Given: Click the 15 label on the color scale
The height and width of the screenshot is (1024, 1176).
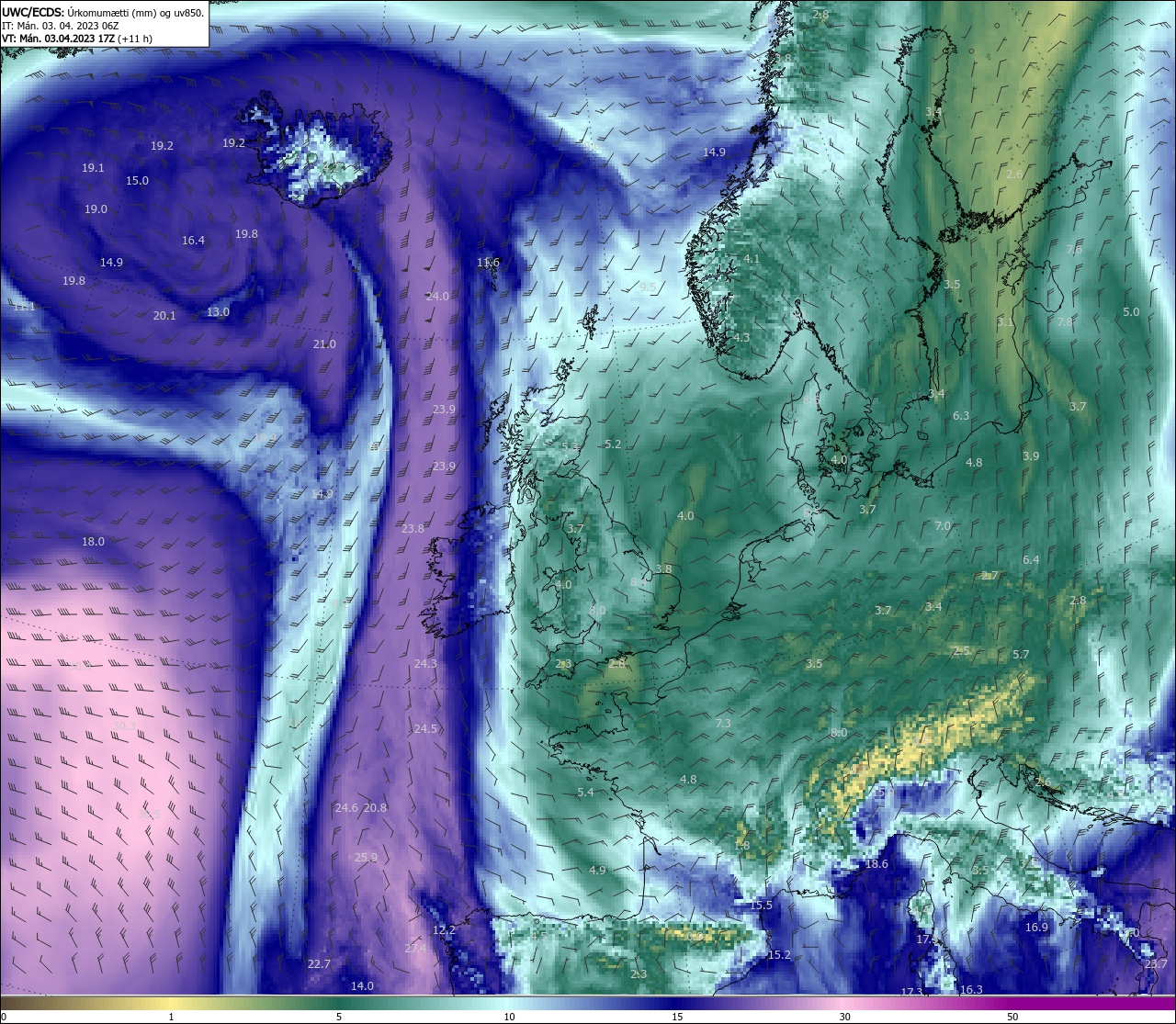Looking at the screenshot, I should [677, 1017].
